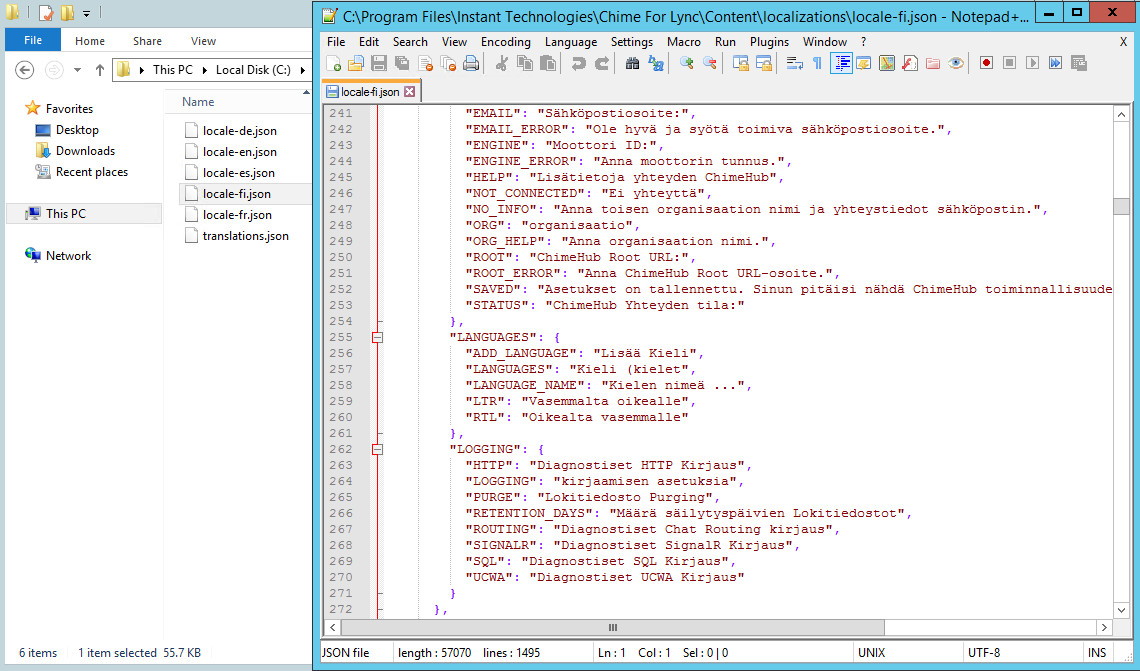Collapse the LANGUAGES block fold marker
1140x671 pixels.
coord(377,337)
